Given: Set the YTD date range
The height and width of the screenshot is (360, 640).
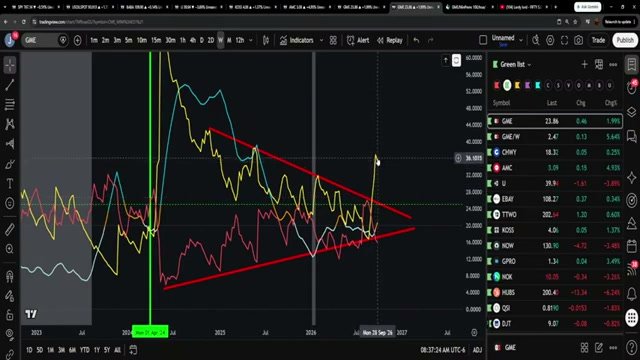Looking at the screenshot, I should point(84,350).
